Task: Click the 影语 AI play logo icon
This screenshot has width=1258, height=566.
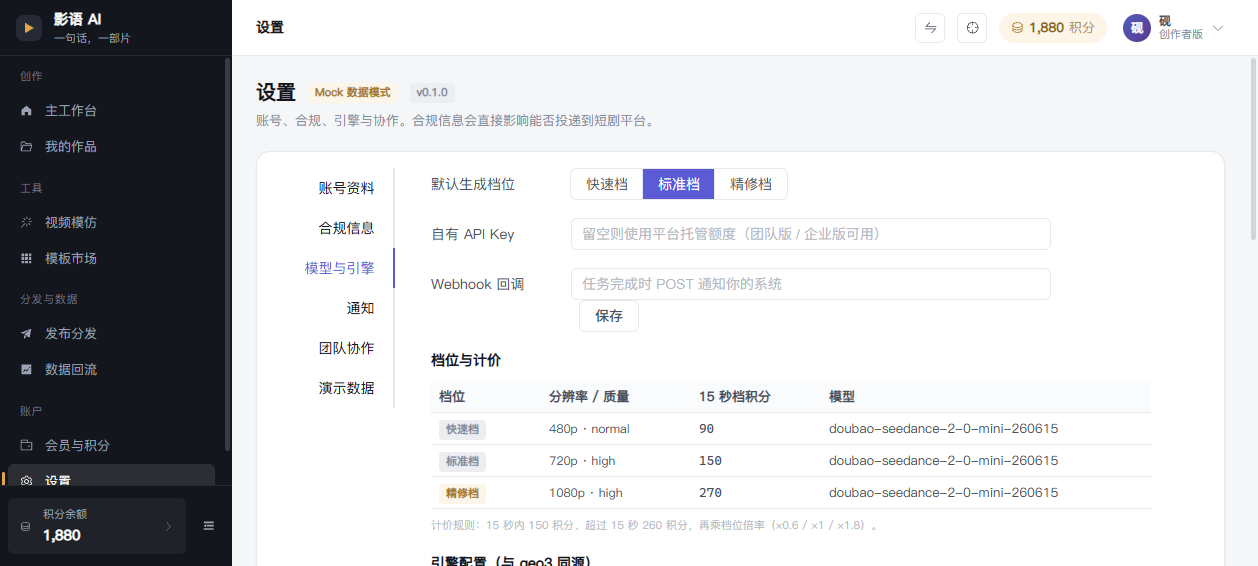Action: tap(29, 28)
